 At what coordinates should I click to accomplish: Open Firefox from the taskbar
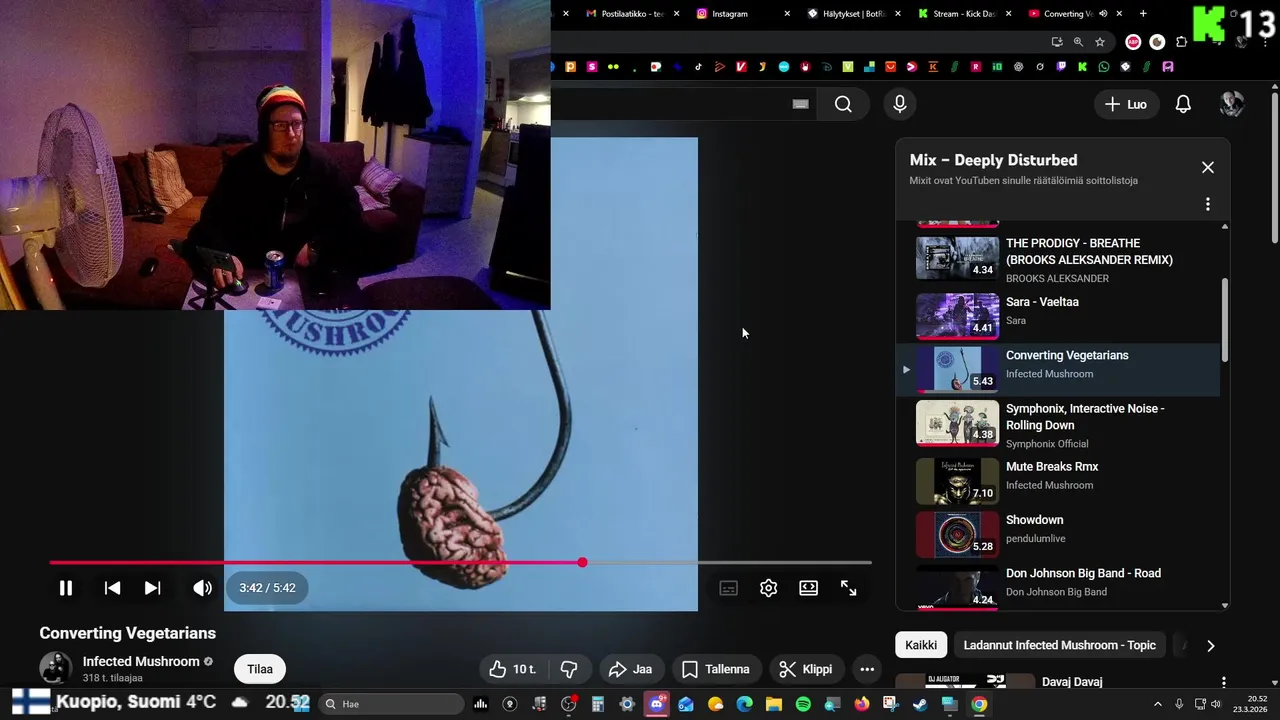click(x=861, y=704)
